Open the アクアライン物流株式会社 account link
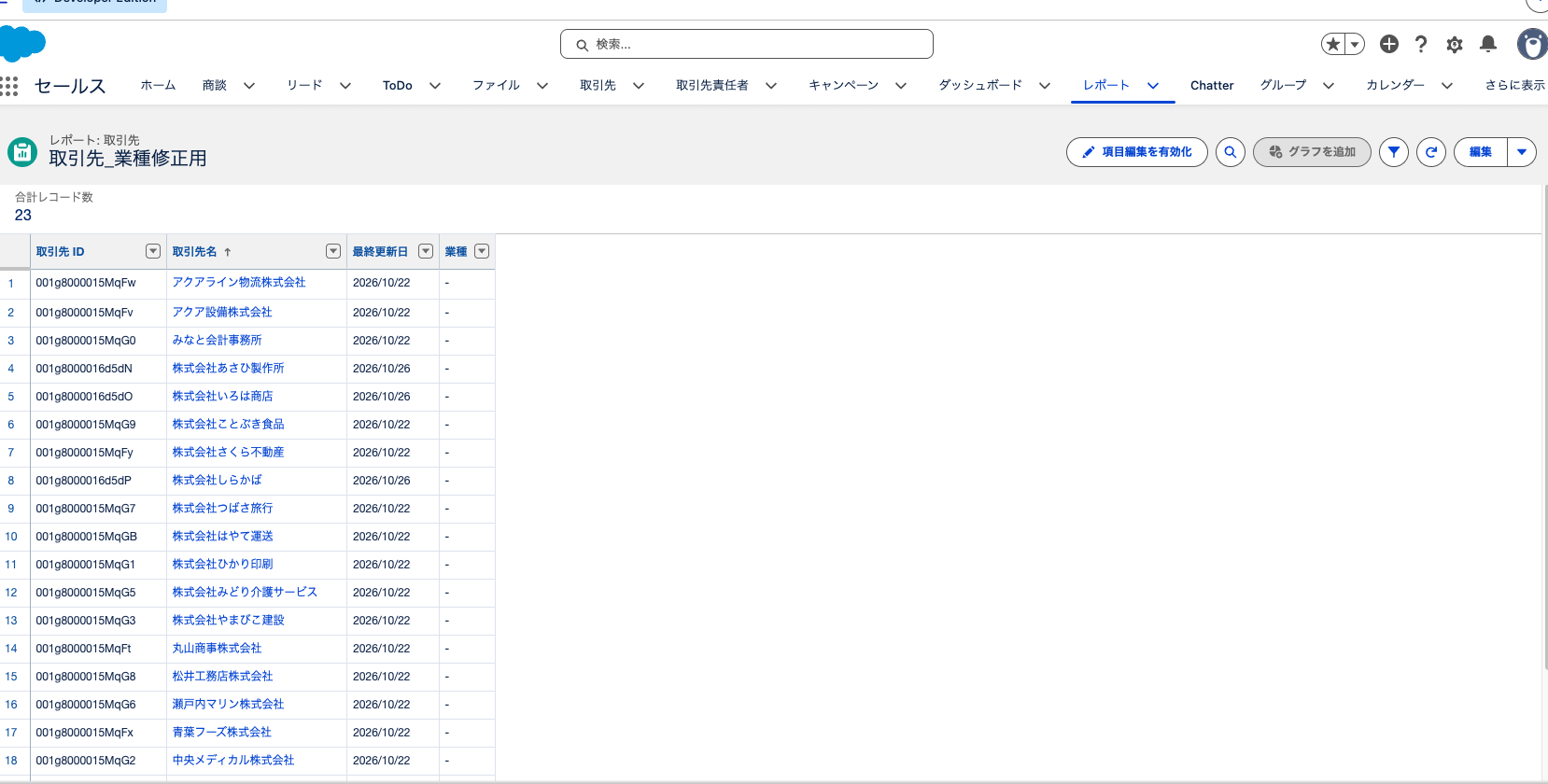Image resolution: width=1548 pixels, height=784 pixels. (239, 283)
